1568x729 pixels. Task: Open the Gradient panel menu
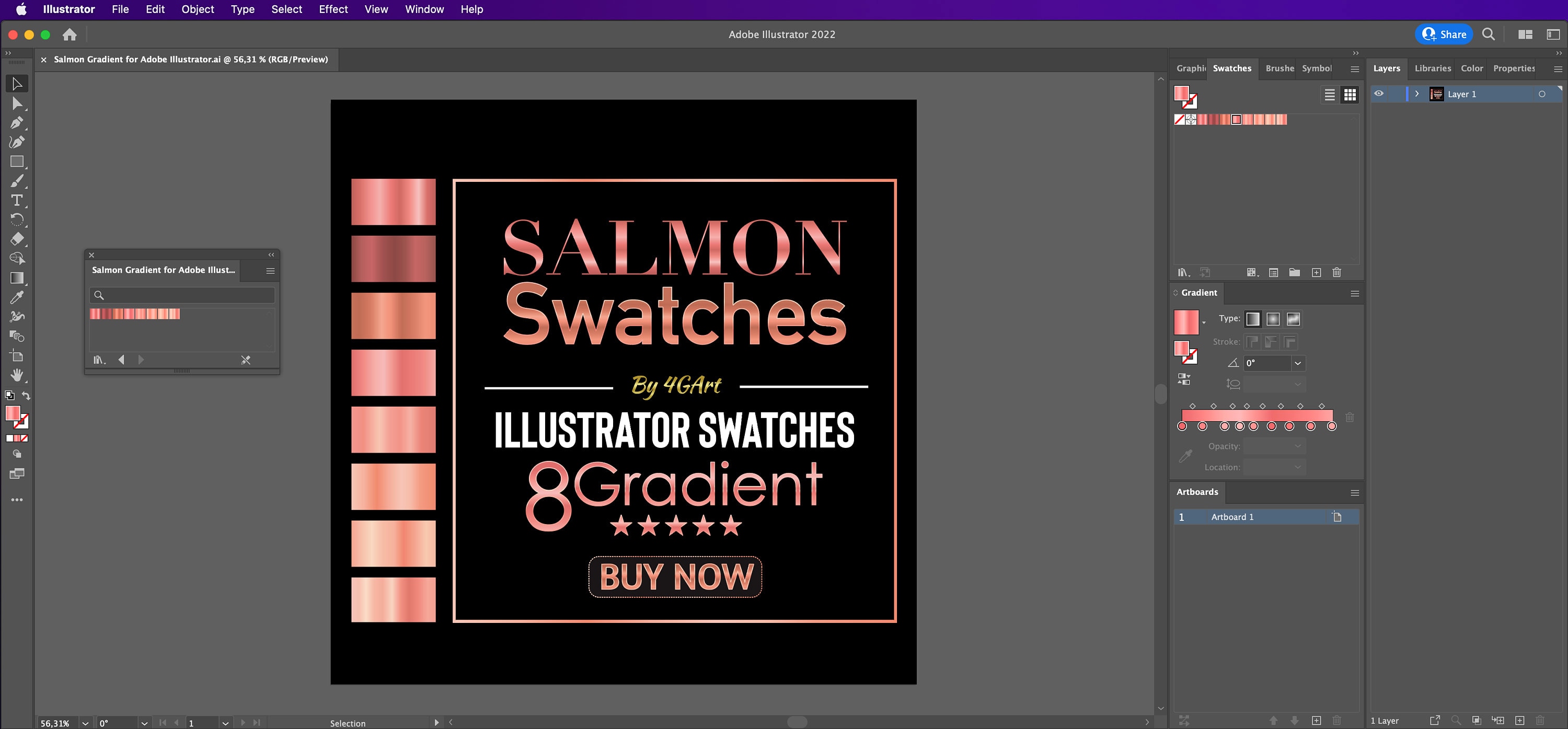(x=1354, y=293)
